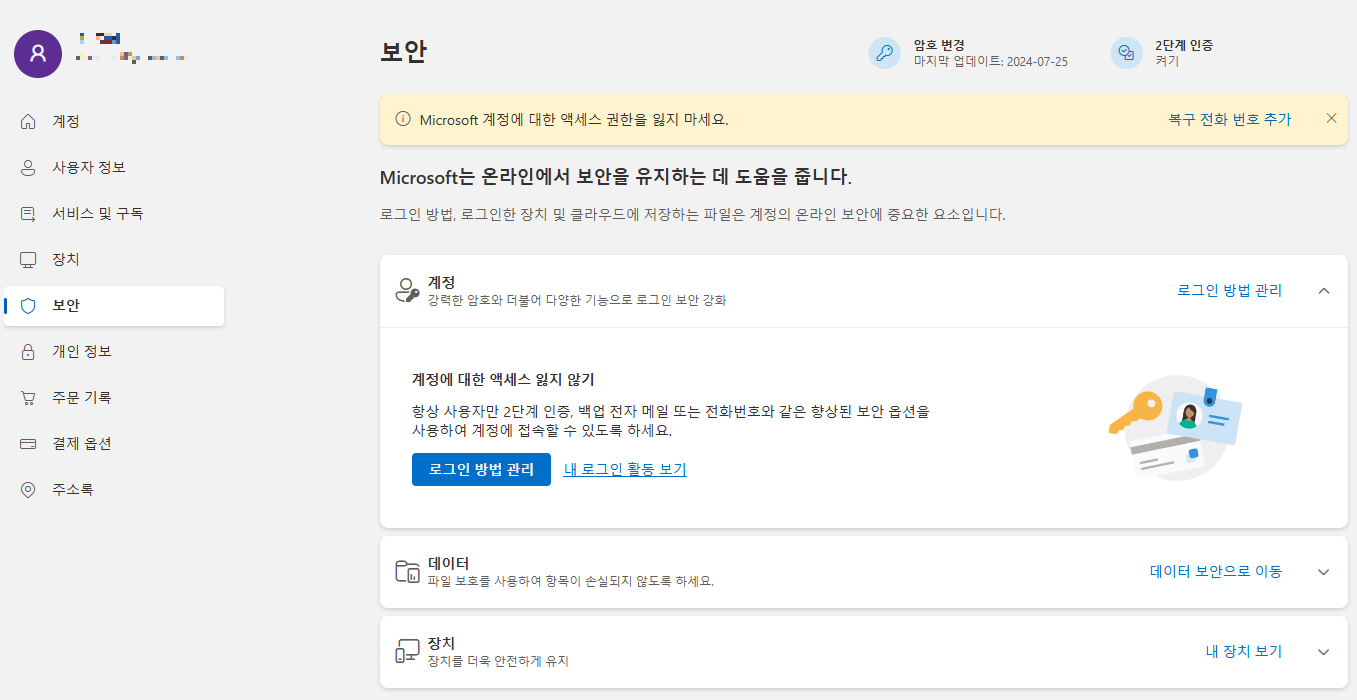Click the 마지막 업데이트: 2024-07-25 text
This screenshot has height=700, width=1357.
click(x=991, y=61)
